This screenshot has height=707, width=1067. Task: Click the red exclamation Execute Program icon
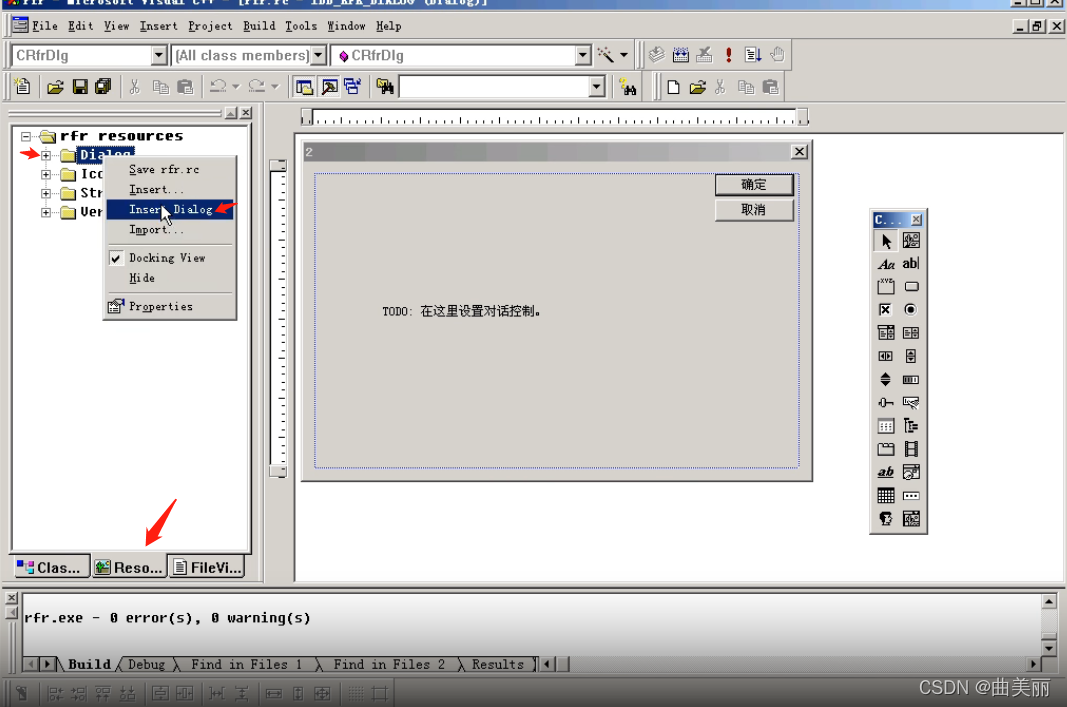[x=729, y=54]
